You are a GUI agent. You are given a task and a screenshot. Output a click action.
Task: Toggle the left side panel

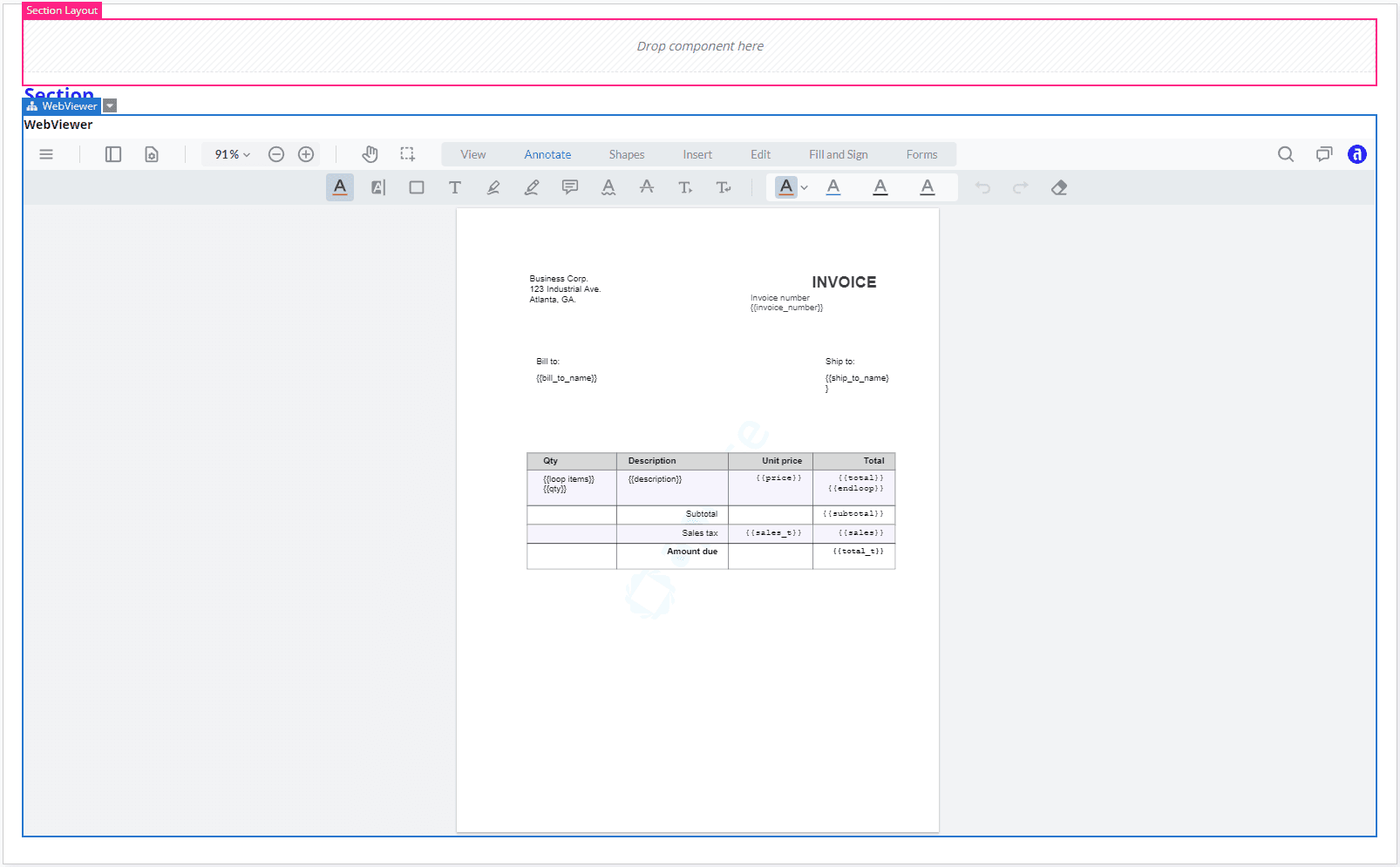pos(113,154)
